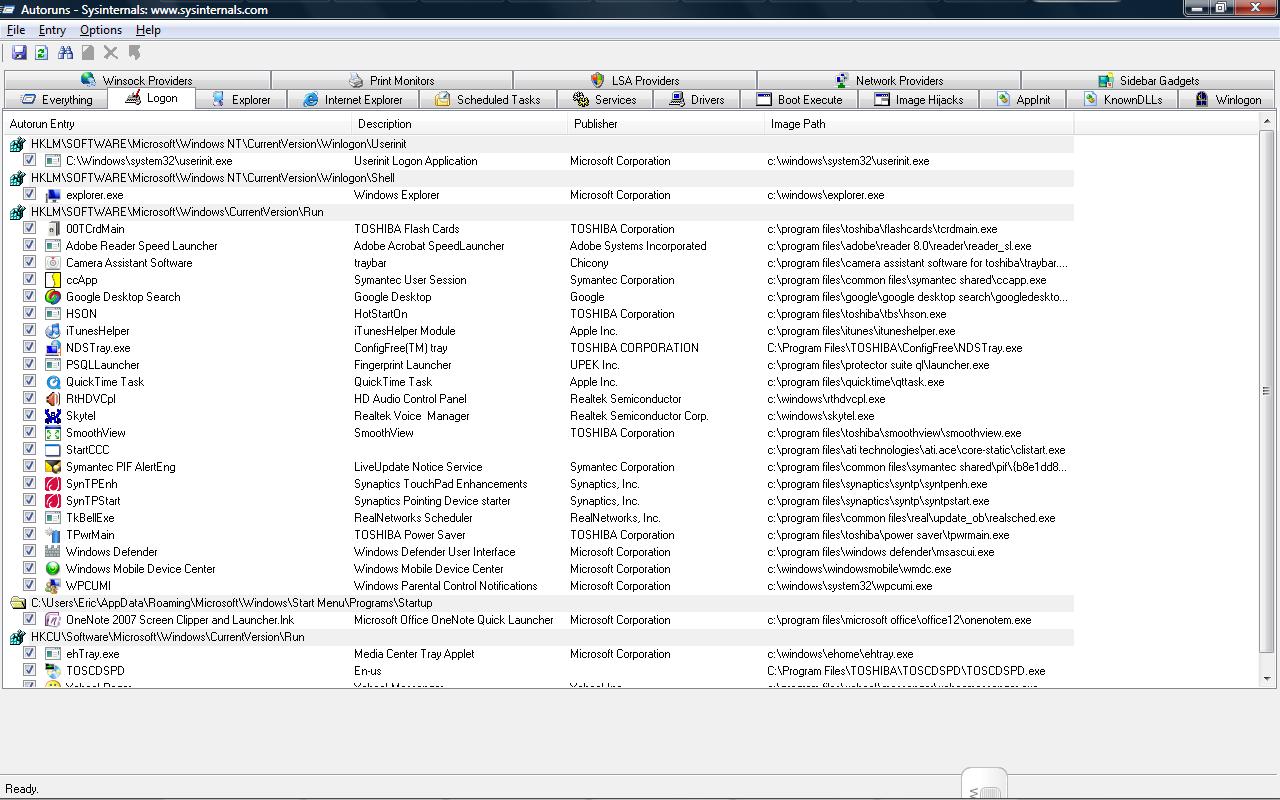
Task: Select the Winsock Providers tab
Action: pyautogui.click(x=137, y=80)
